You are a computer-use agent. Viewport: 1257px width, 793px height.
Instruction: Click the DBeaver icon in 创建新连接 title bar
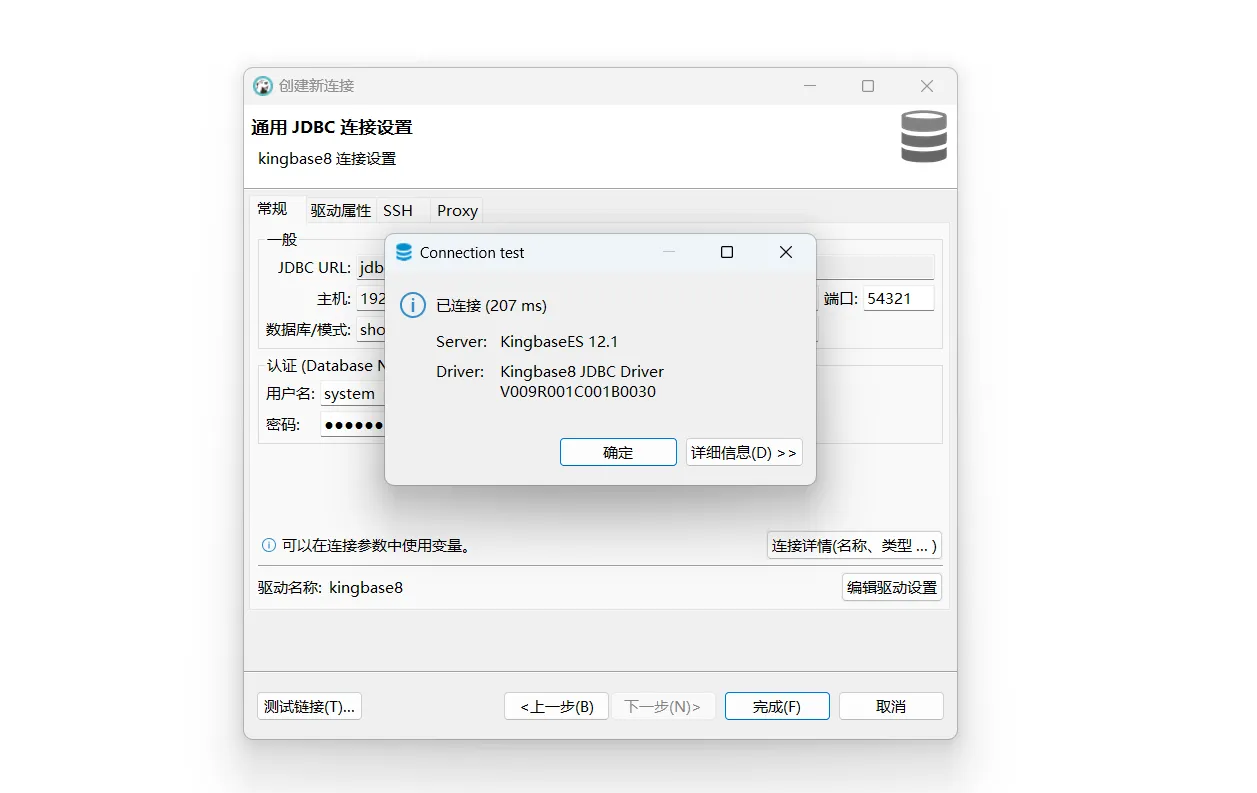(263, 86)
